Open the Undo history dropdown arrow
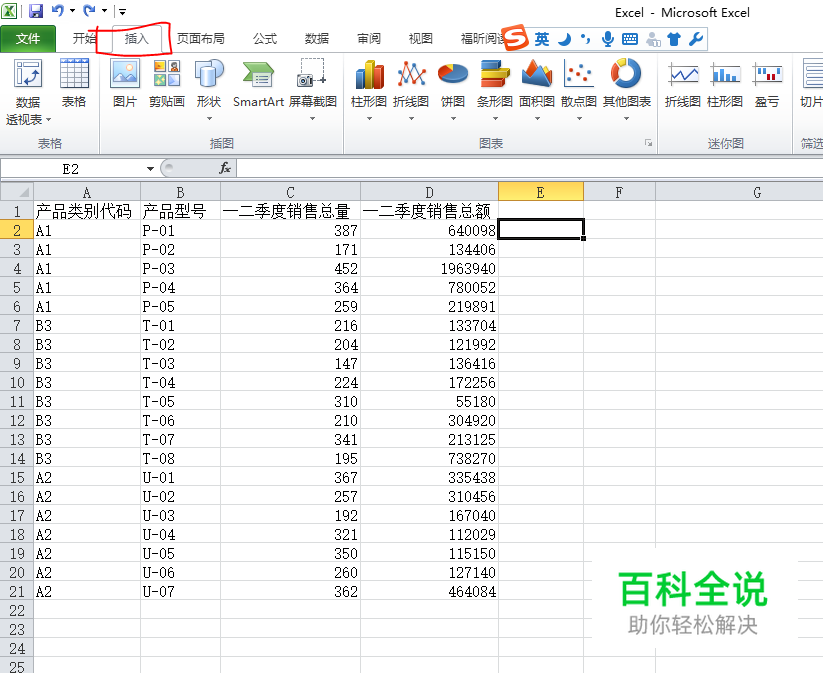Image resolution: width=823 pixels, height=673 pixels. coord(72,11)
